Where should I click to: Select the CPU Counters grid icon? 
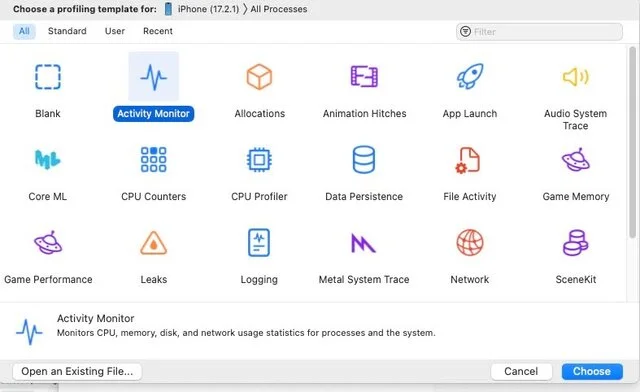click(153, 159)
